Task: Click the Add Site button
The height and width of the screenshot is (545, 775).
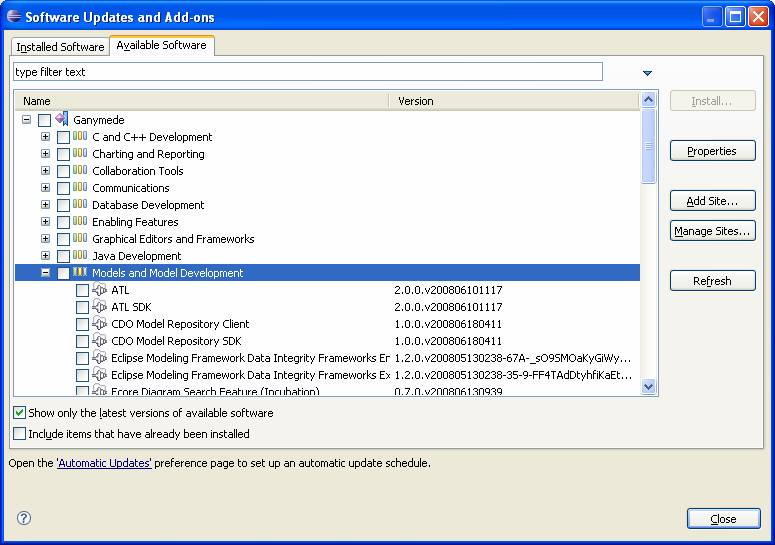Action: pos(712,201)
